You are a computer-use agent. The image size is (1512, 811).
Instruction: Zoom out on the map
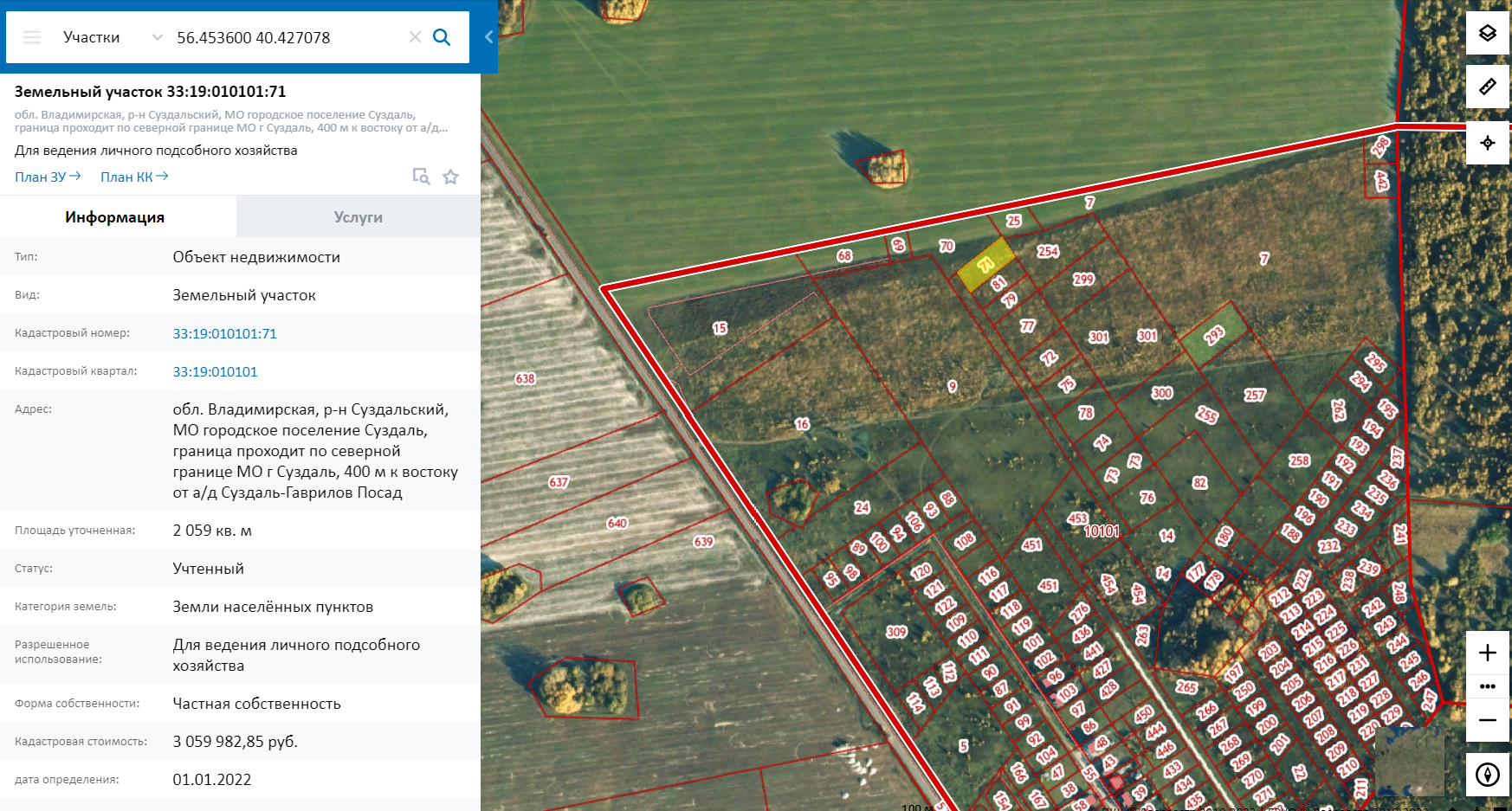(x=1487, y=720)
